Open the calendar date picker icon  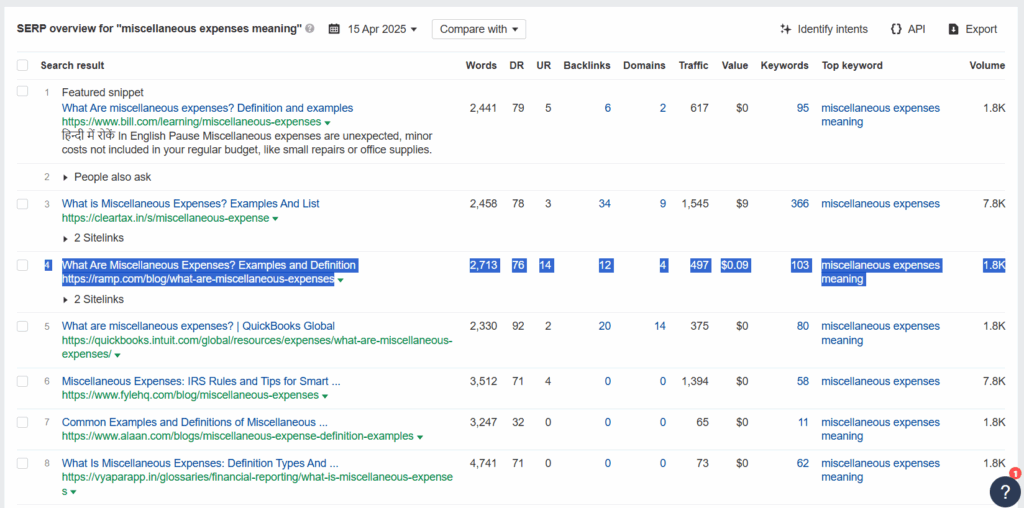click(x=334, y=29)
